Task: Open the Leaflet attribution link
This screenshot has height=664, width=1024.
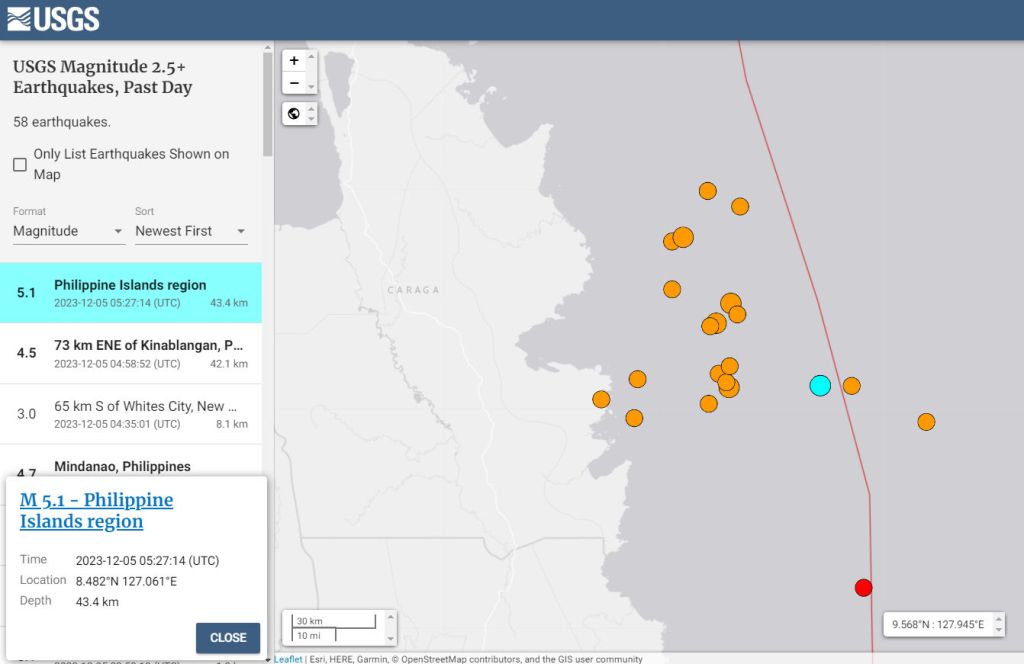Action: [x=288, y=659]
